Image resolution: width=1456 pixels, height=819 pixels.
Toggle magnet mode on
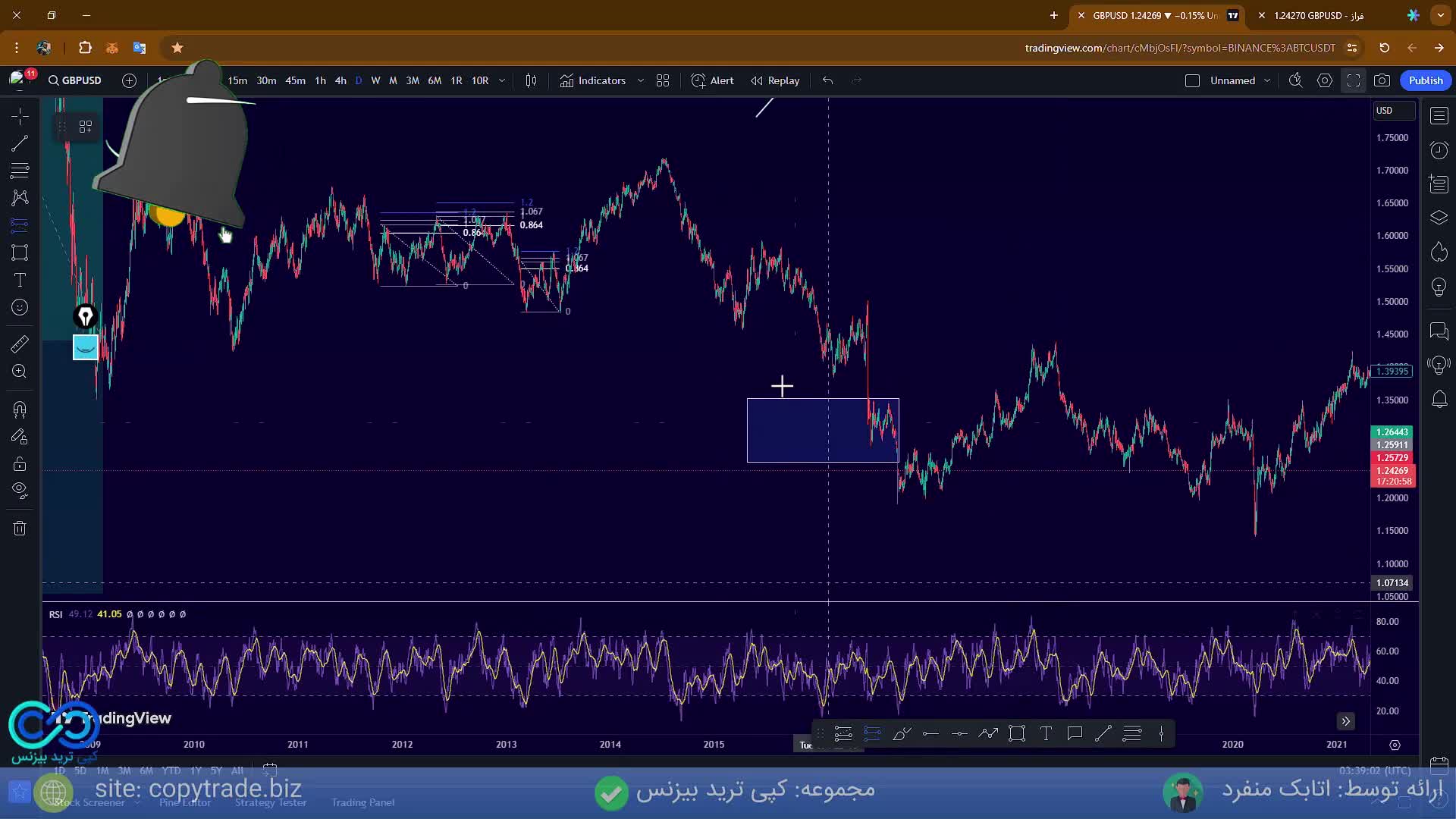click(x=20, y=410)
